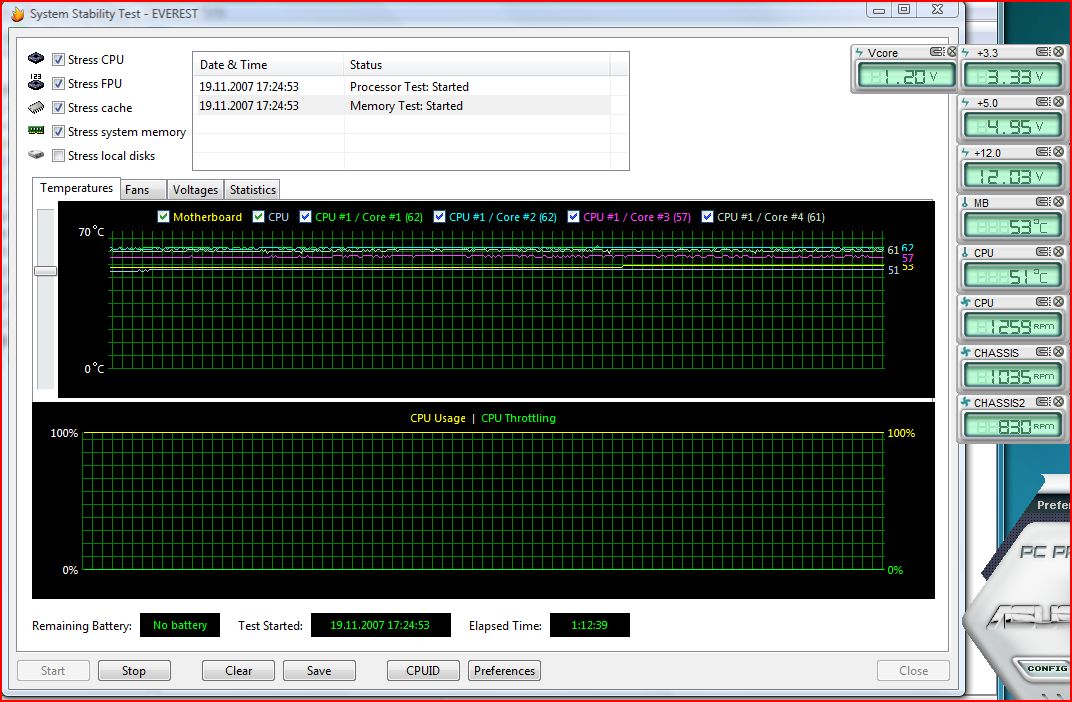Click the magnet icon on CPU temperature widget

pos(1044,252)
